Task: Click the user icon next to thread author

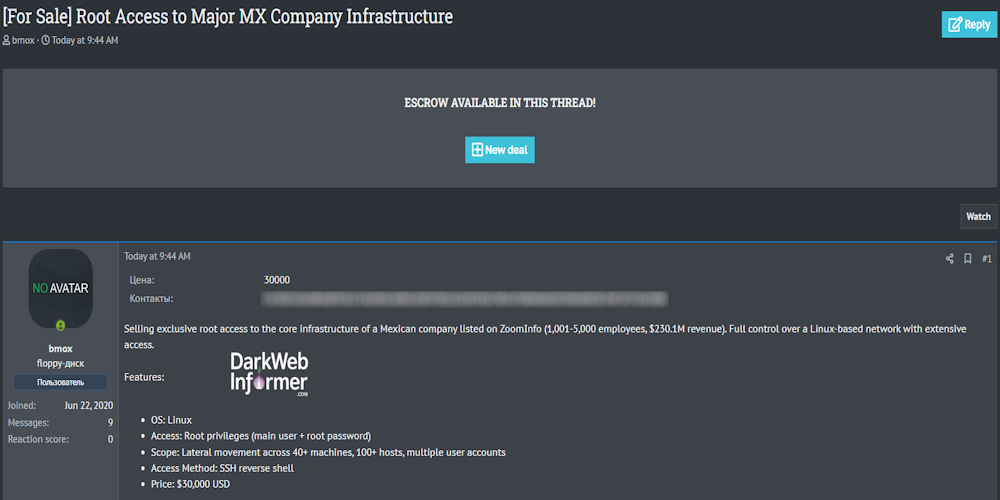Action: (6, 40)
